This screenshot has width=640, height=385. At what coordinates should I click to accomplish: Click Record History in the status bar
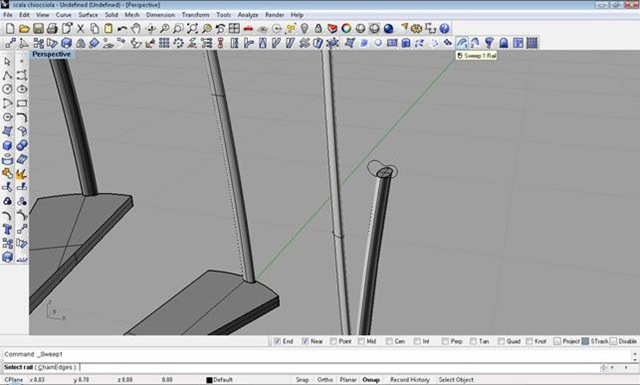pos(410,380)
